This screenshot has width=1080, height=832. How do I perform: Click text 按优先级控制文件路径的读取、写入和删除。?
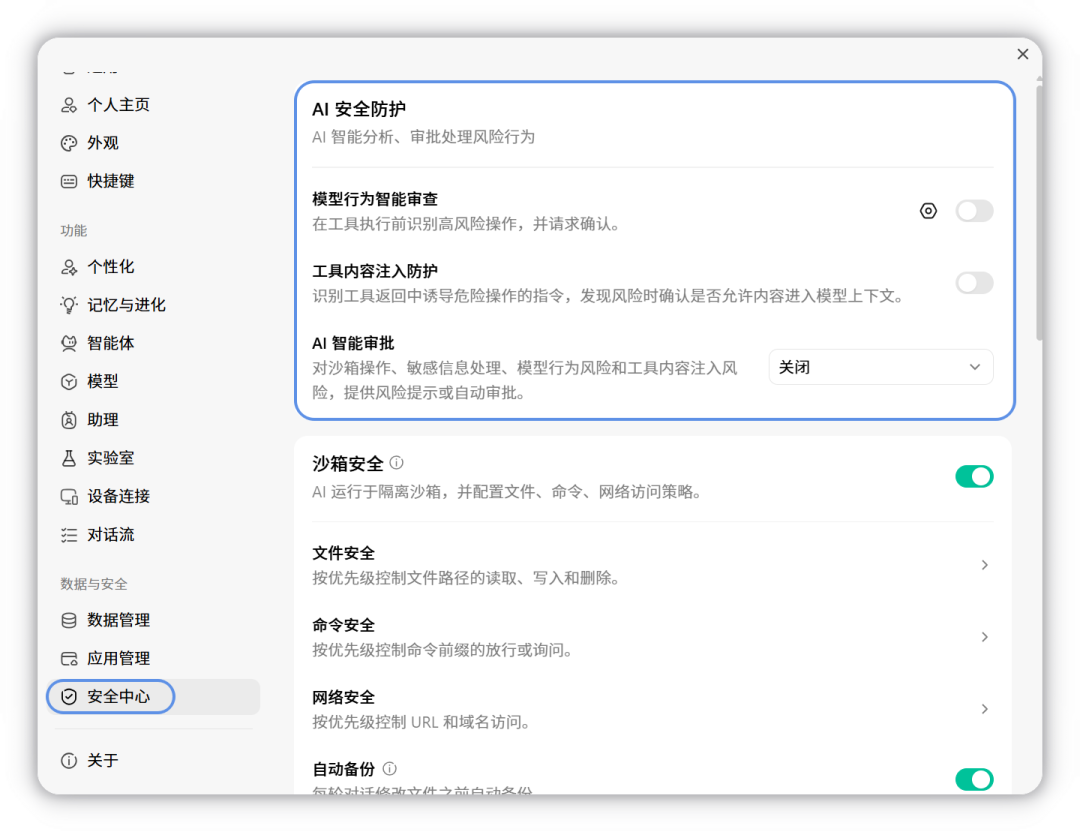[466, 578]
